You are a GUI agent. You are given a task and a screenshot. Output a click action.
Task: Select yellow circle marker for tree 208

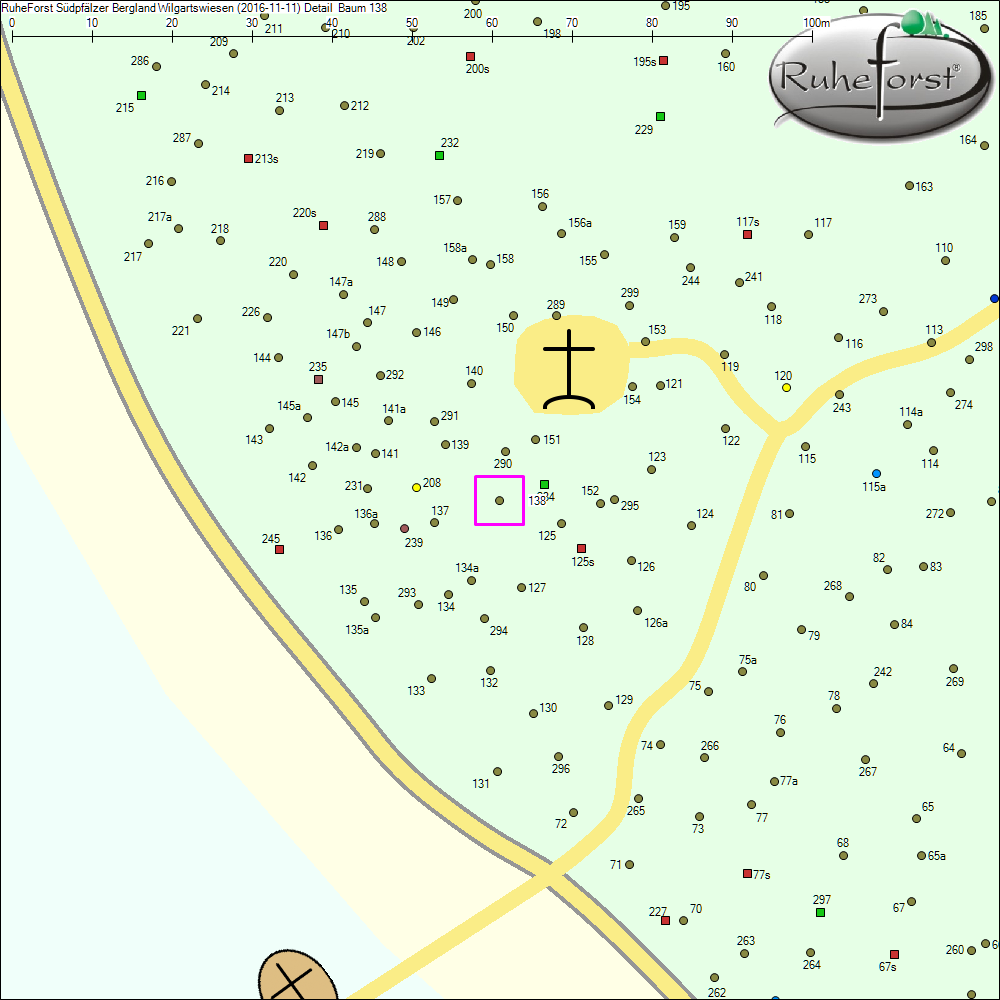pos(416,488)
